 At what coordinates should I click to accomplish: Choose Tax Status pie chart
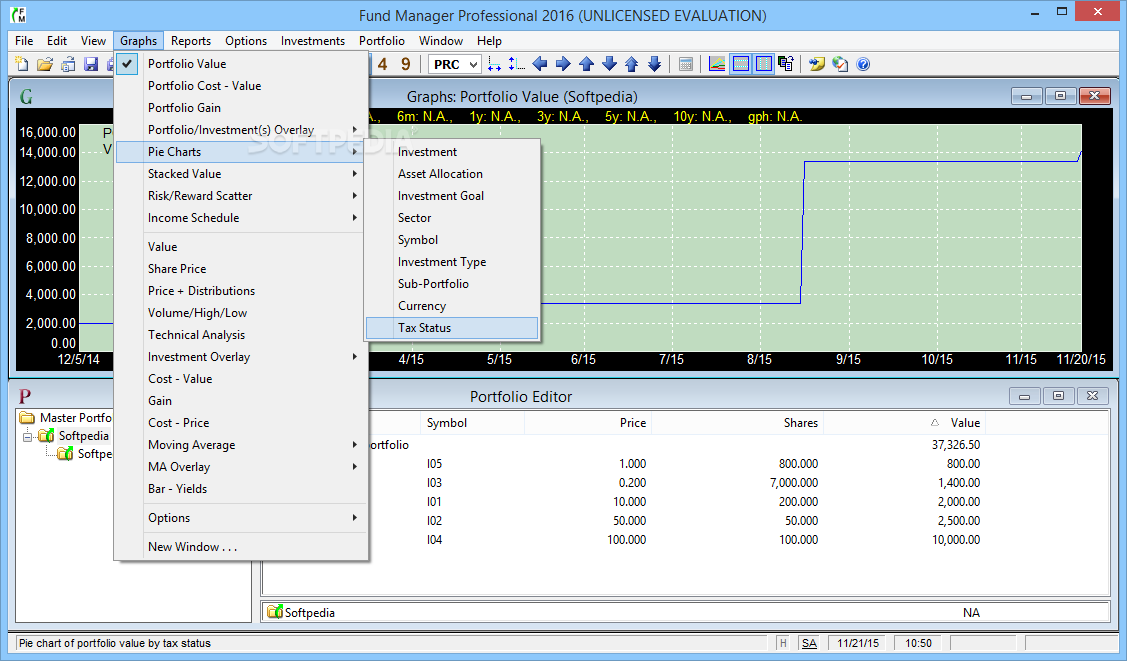[452, 328]
